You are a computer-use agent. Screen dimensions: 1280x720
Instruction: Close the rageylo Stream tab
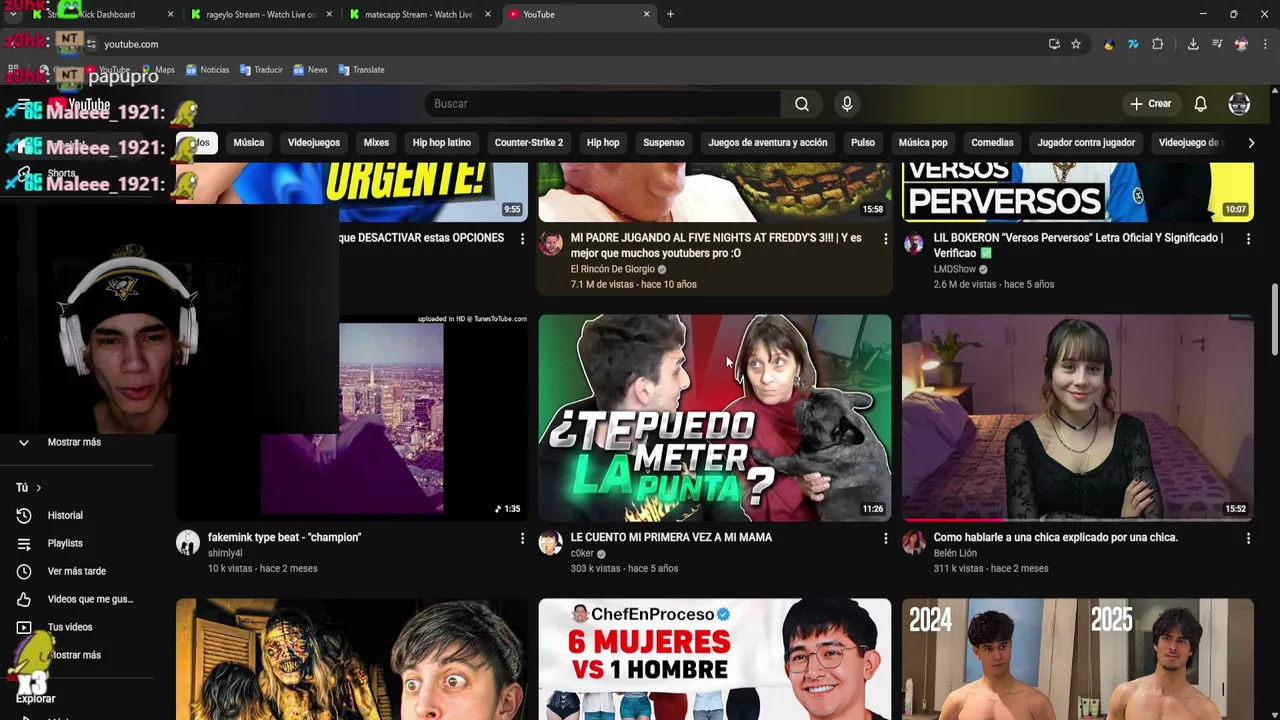[x=329, y=14]
